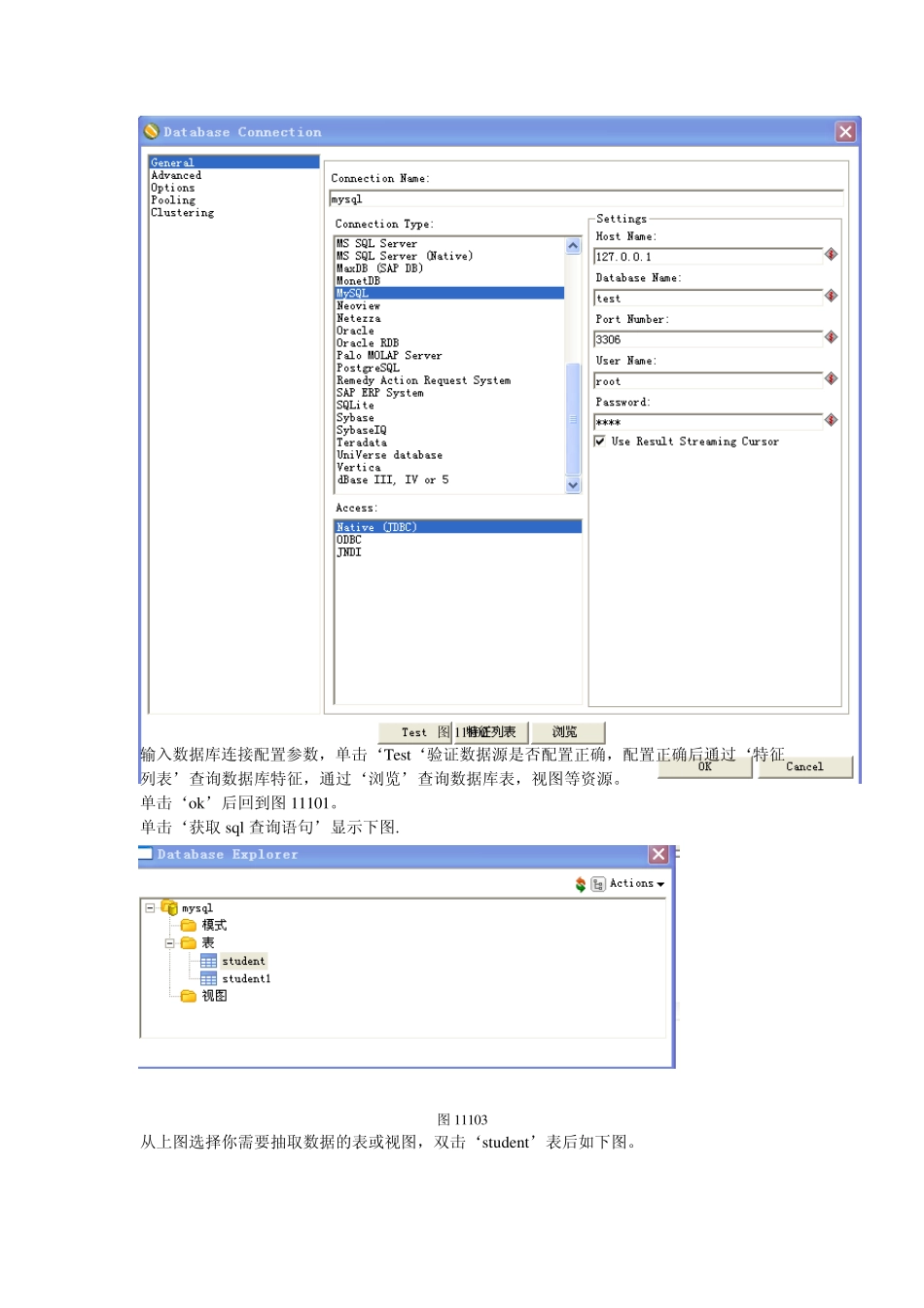Click the student1 table icon
Image resolution: width=924 pixels, height=1308 pixels.
pos(208,979)
